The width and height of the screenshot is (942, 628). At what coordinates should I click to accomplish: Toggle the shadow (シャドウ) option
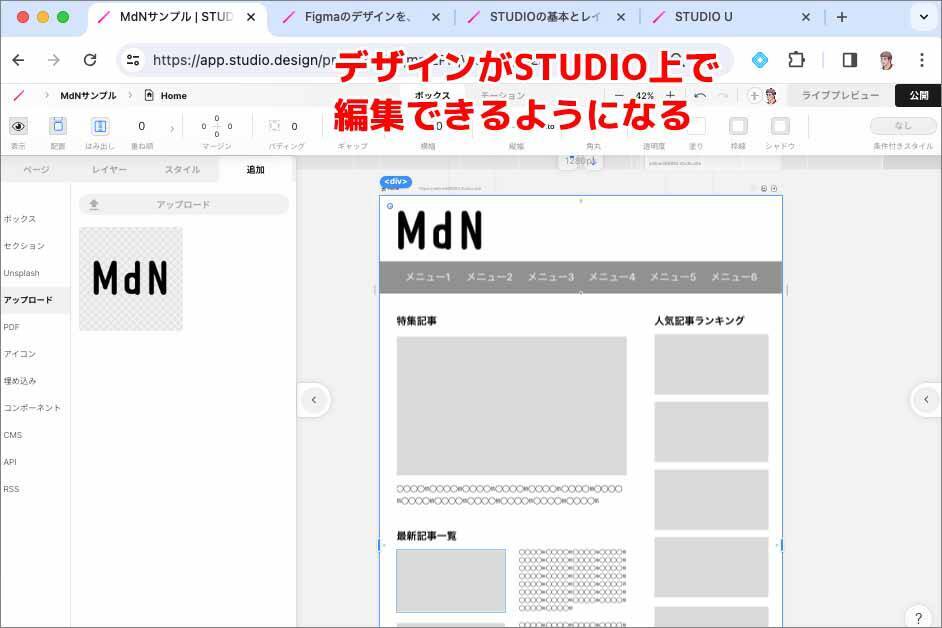click(x=780, y=126)
